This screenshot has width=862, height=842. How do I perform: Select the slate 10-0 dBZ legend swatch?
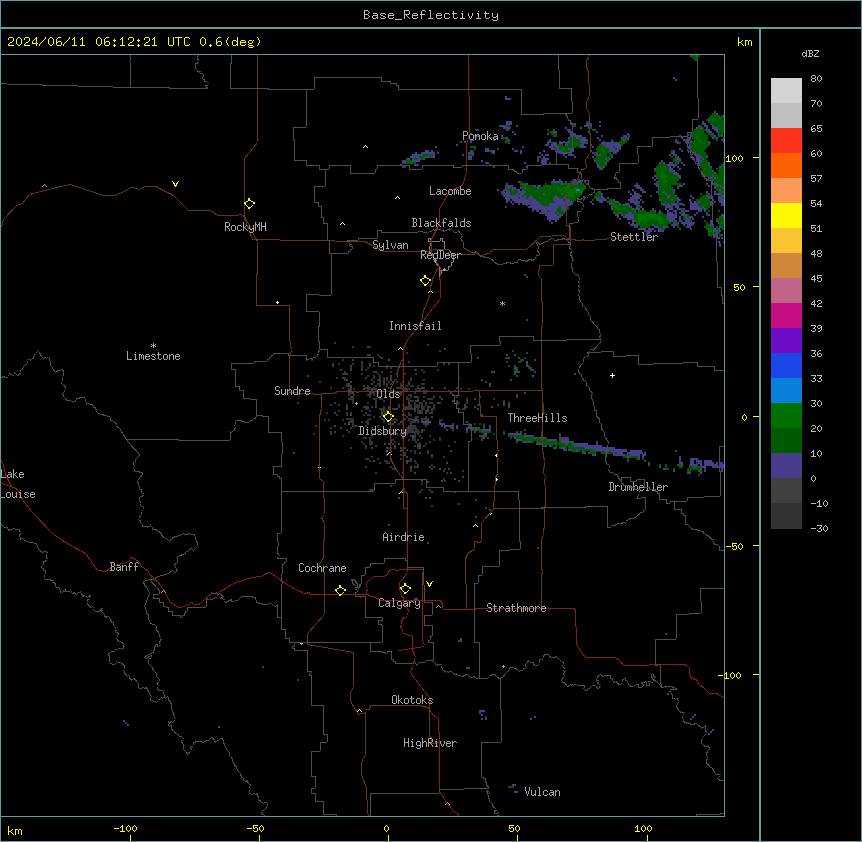coord(786,466)
